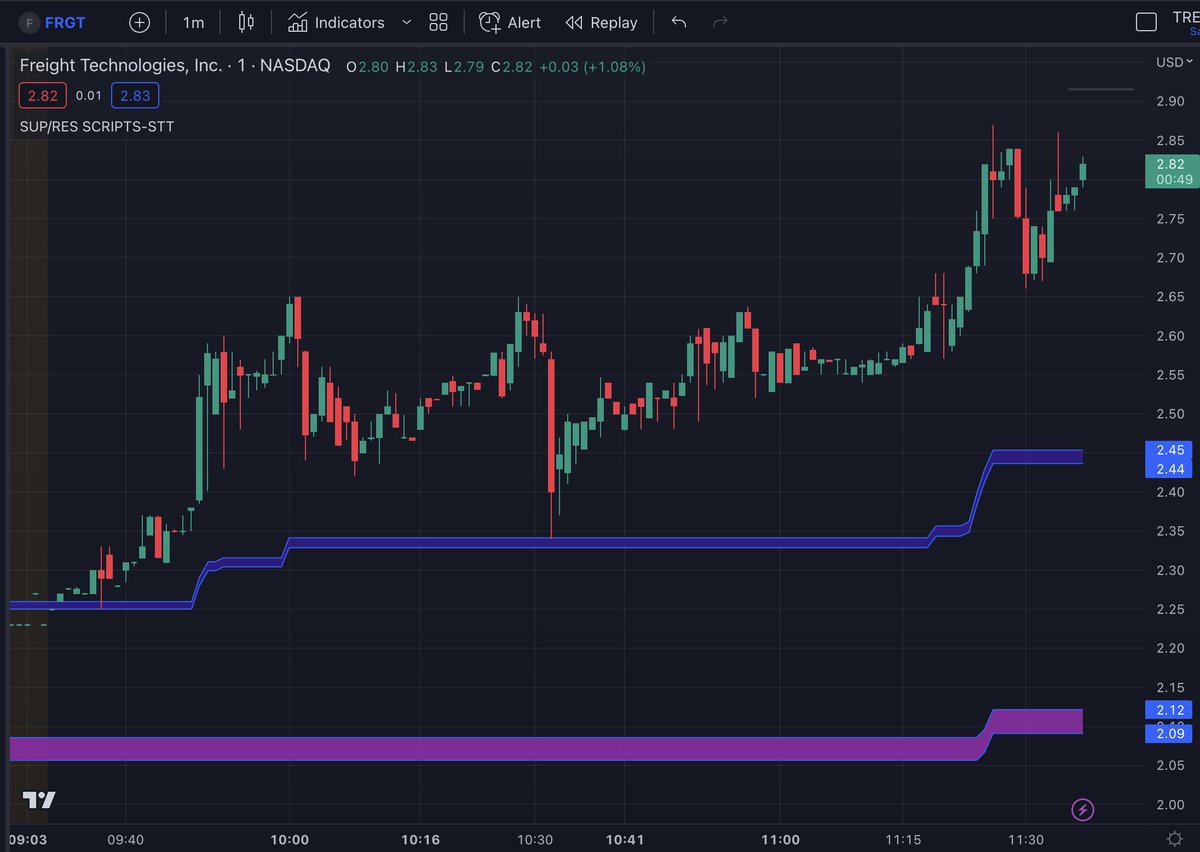1200x852 pixels.
Task: Click the 2.90 price scale label
Action: (1170, 101)
